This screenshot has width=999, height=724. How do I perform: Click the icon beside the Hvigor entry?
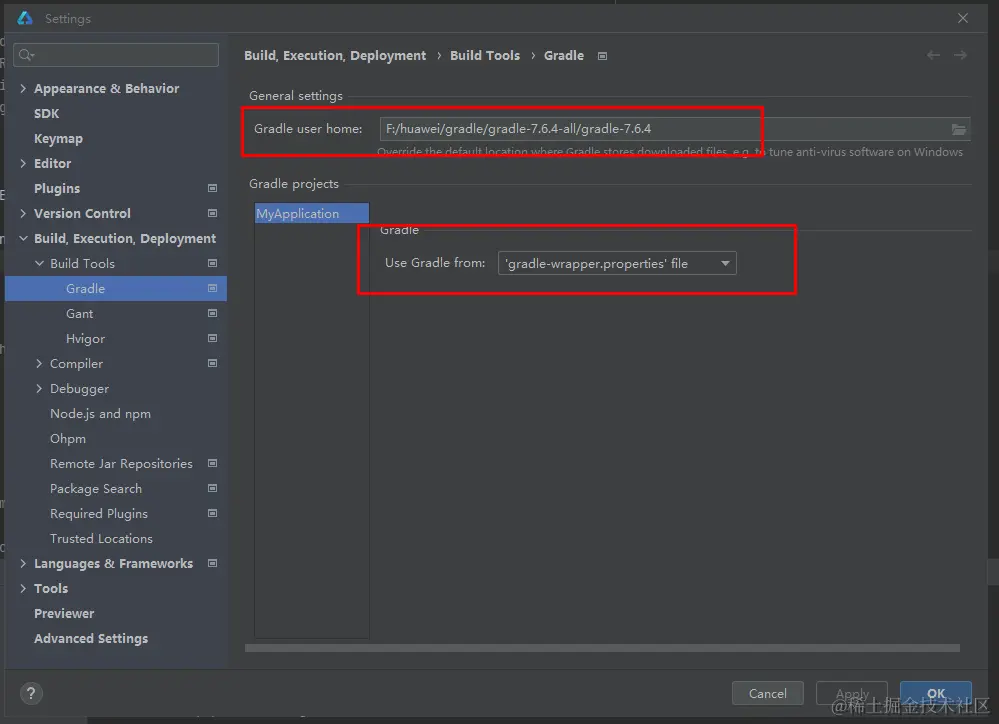tap(211, 338)
